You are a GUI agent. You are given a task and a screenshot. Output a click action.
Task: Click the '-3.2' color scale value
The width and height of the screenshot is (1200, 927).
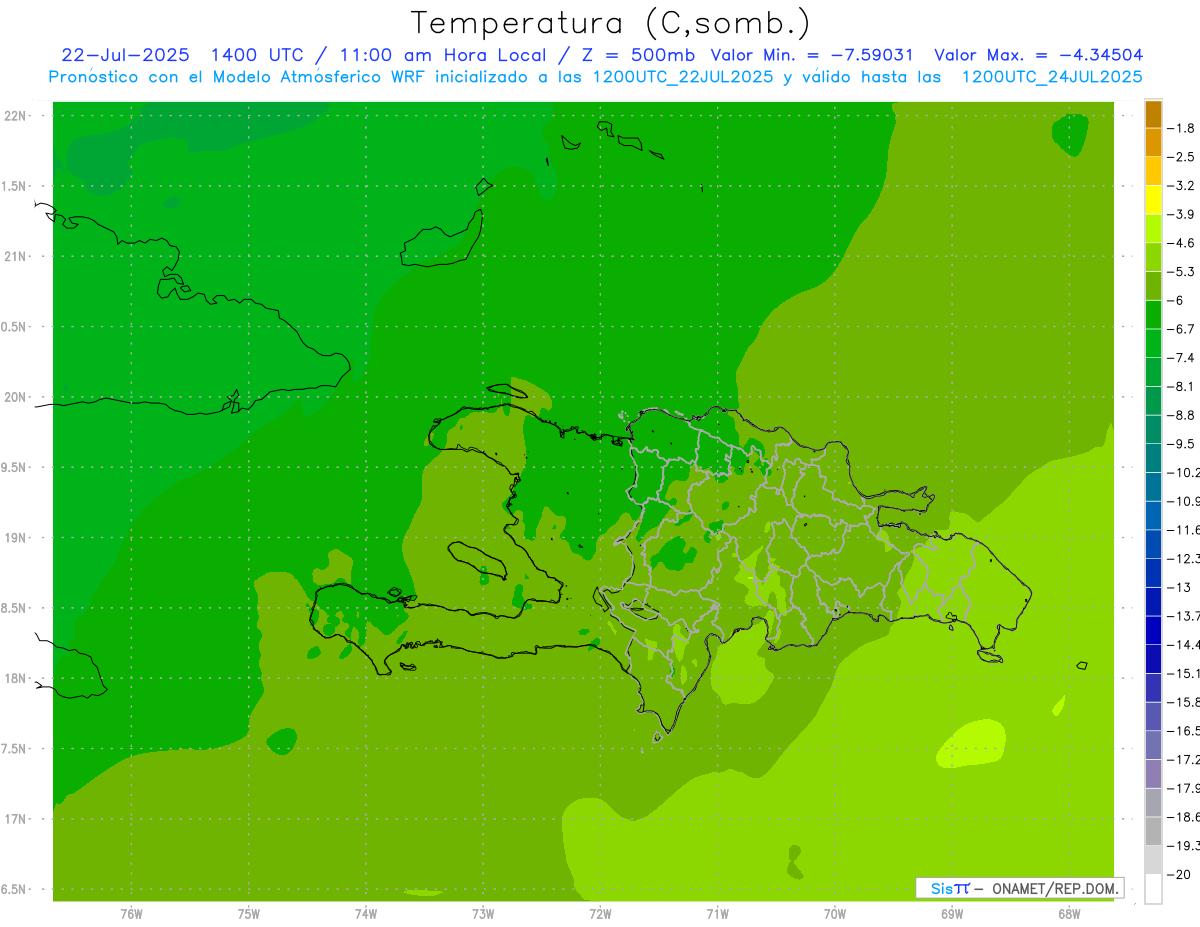(1182, 186)
